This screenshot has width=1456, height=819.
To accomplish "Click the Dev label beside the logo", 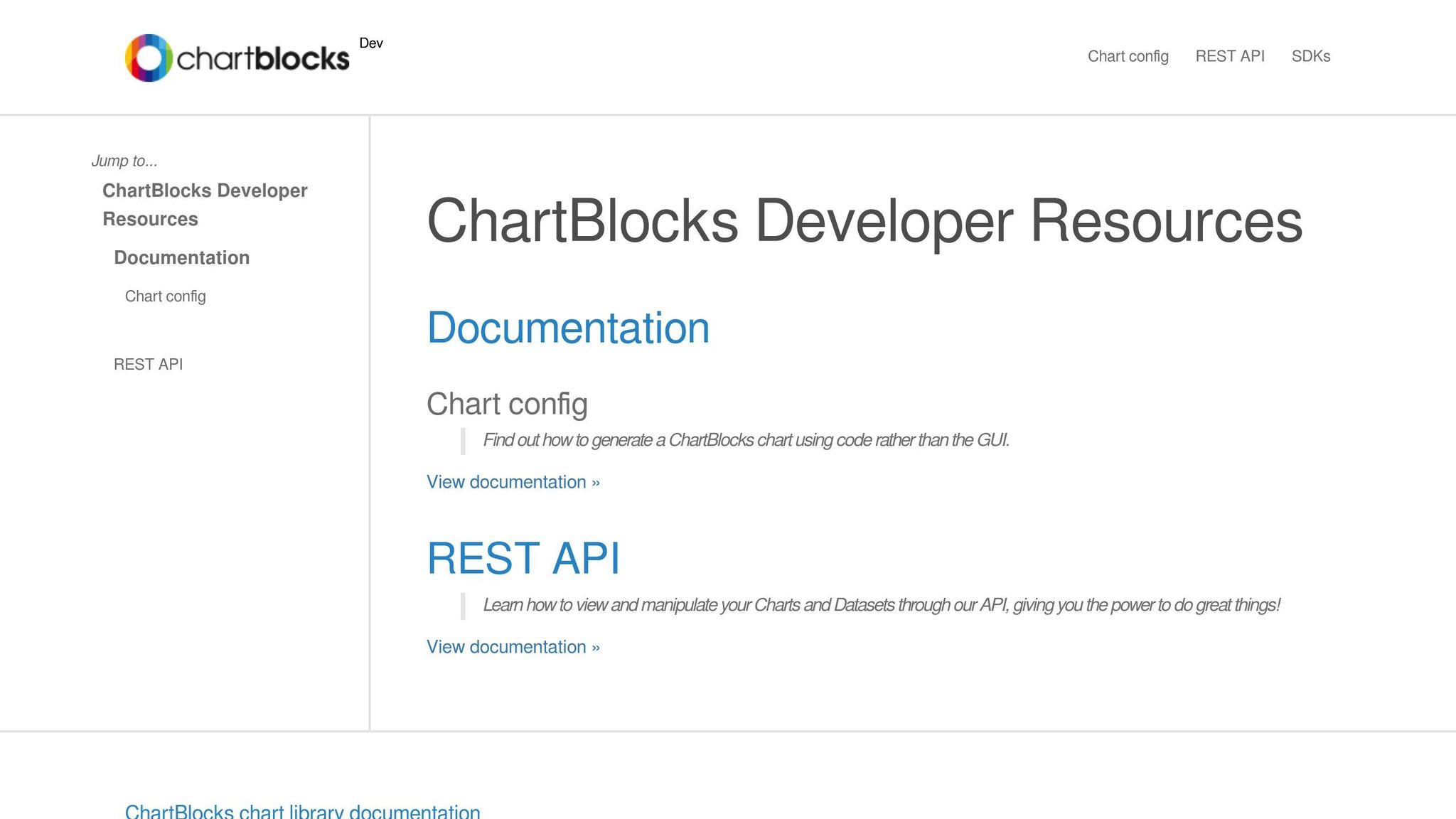I will (x=371, y=43).
